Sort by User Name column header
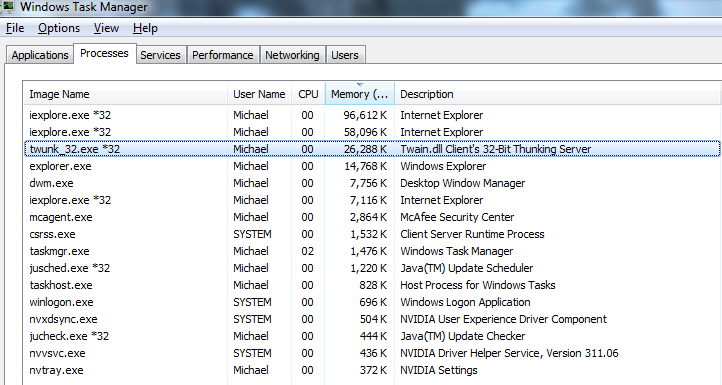Screen dimensions: 722x385 coord(260,94)
